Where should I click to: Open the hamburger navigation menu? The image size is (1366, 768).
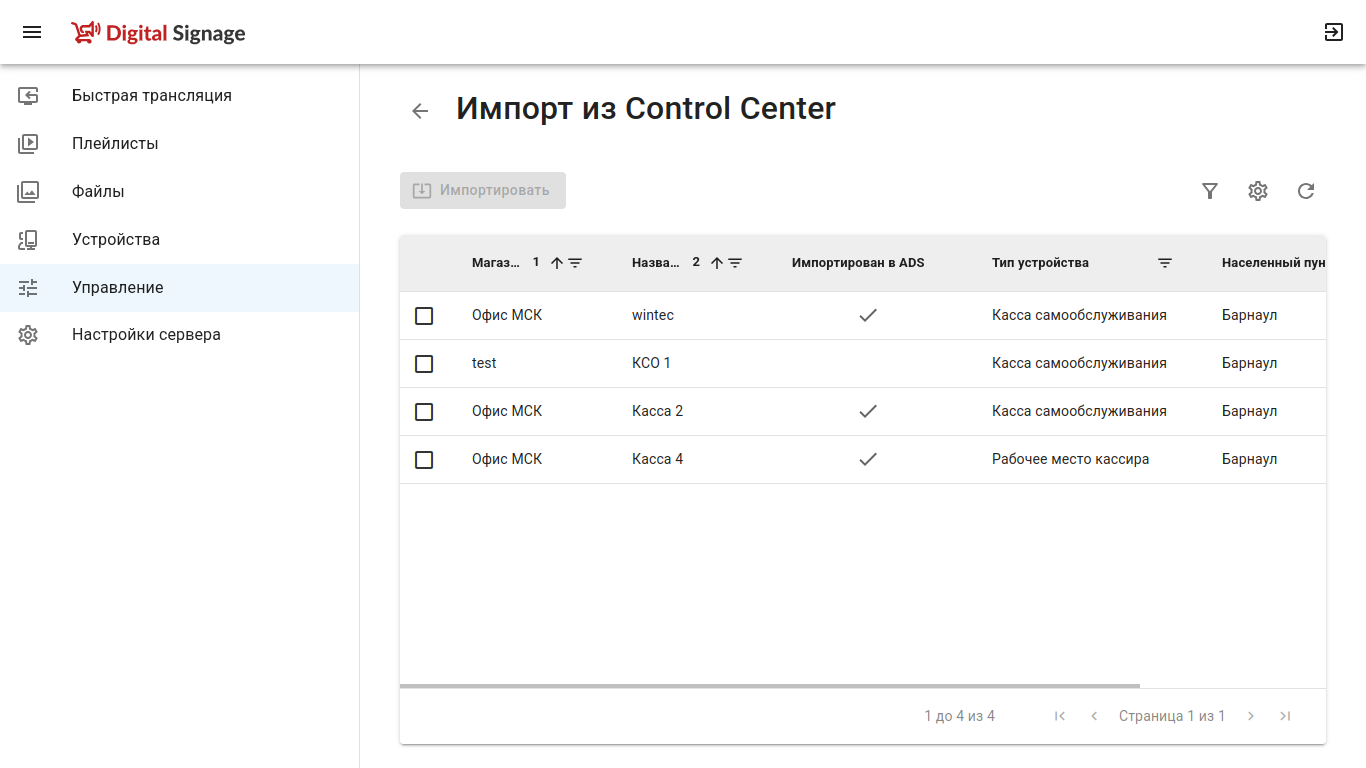pyautogui.click(x=32, y=32)
